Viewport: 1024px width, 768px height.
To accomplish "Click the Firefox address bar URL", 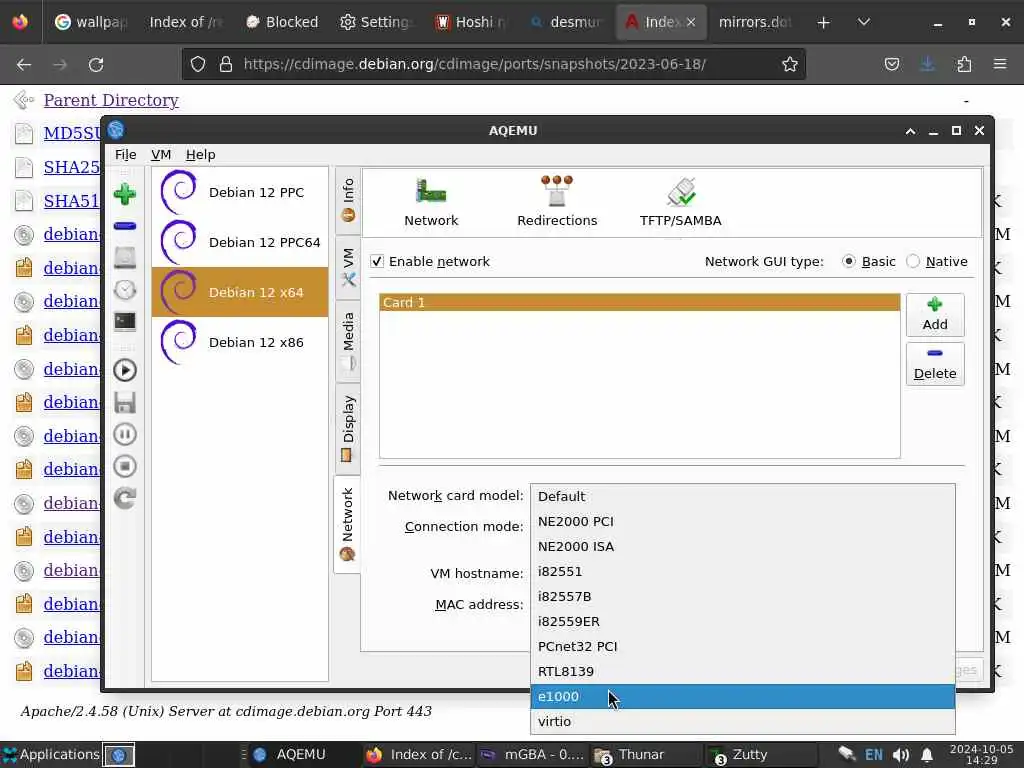I will 474,64.
